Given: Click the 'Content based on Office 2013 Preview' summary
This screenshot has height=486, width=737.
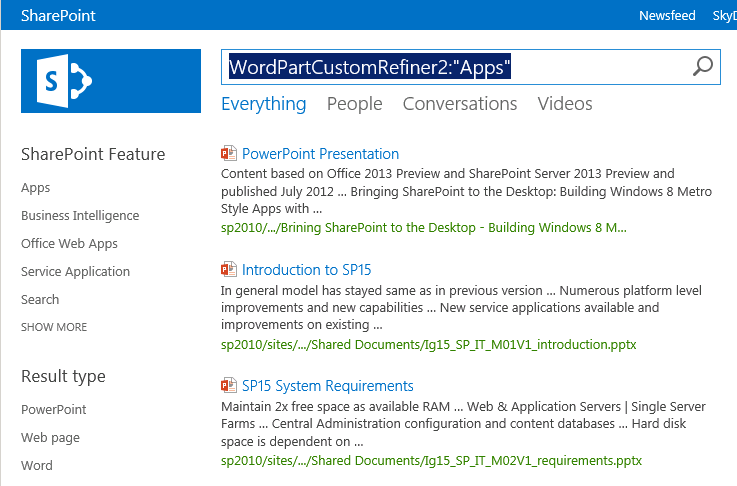Looking at the screenshot, I should coord(466,191).
